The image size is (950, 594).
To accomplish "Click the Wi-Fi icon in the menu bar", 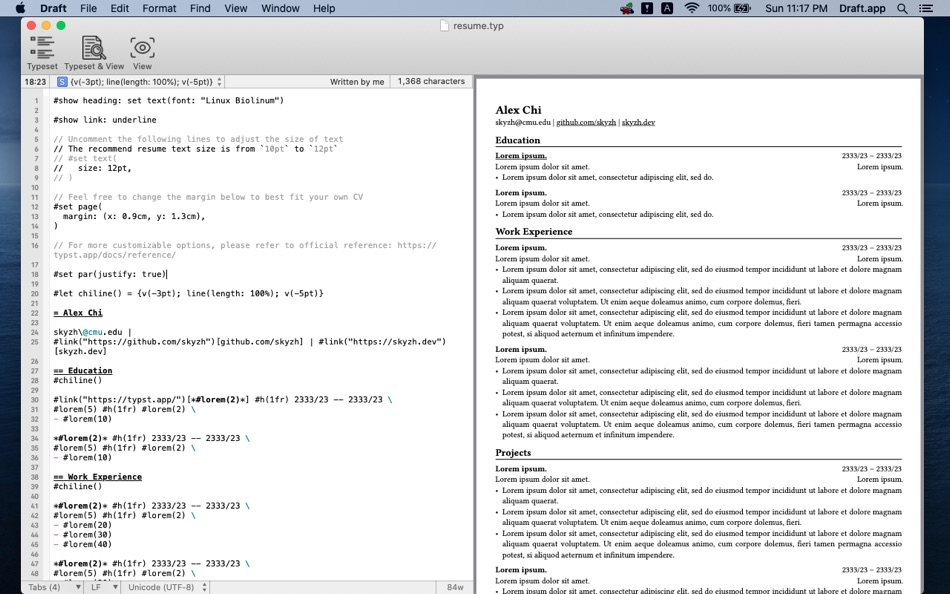I will coord(692,8).
